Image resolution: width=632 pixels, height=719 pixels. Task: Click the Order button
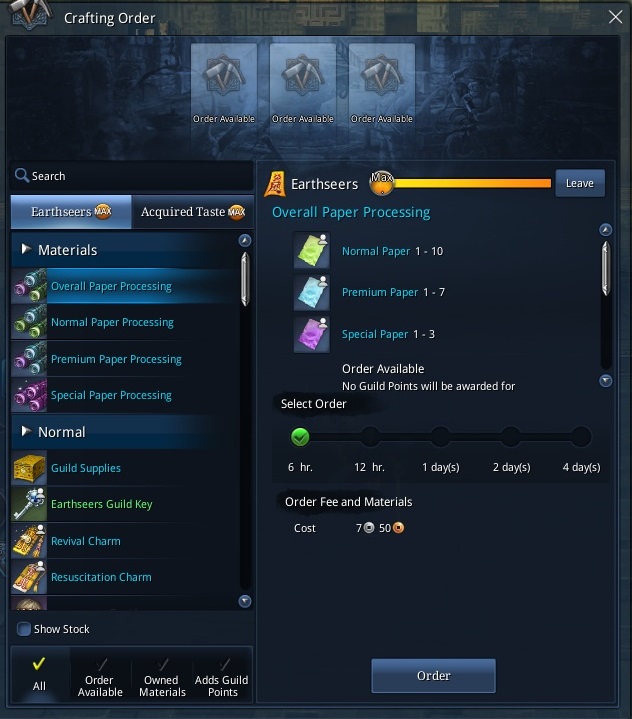click(433, 675)
